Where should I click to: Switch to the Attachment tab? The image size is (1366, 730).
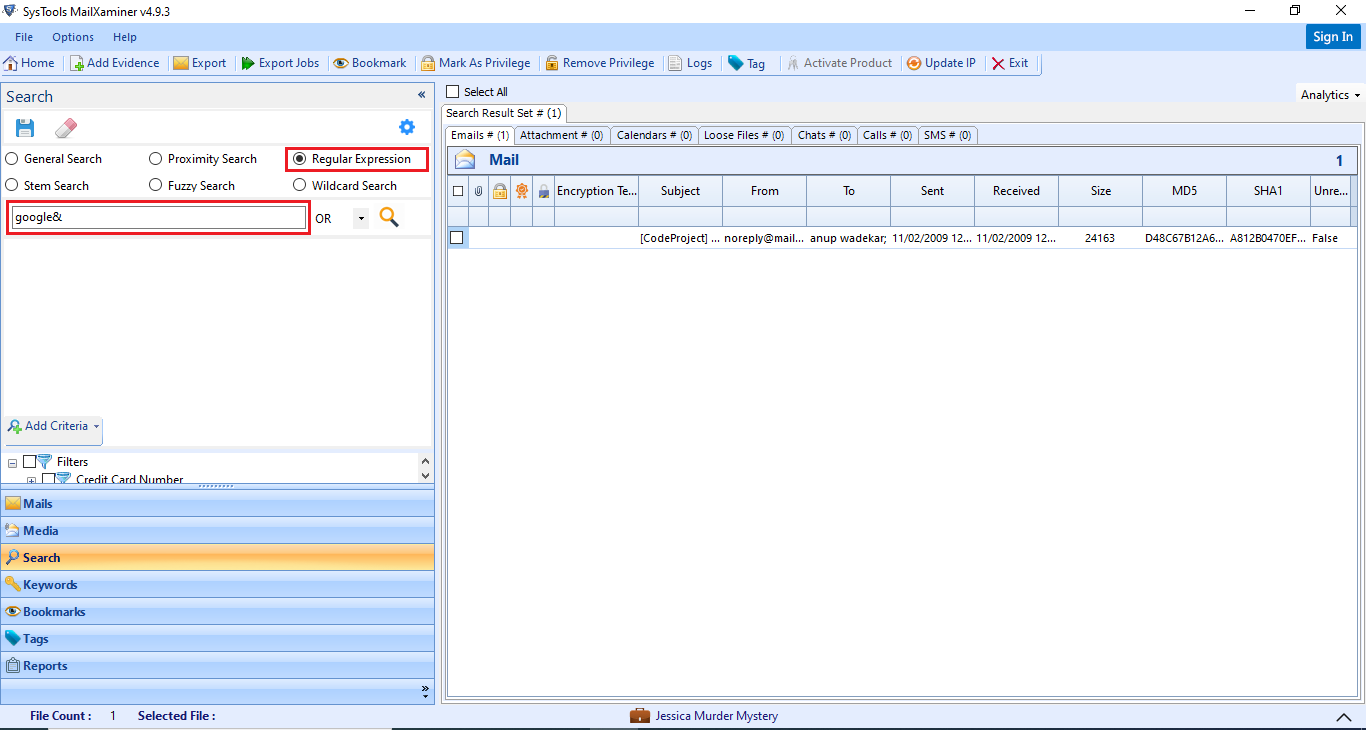(x=561, y=134)
